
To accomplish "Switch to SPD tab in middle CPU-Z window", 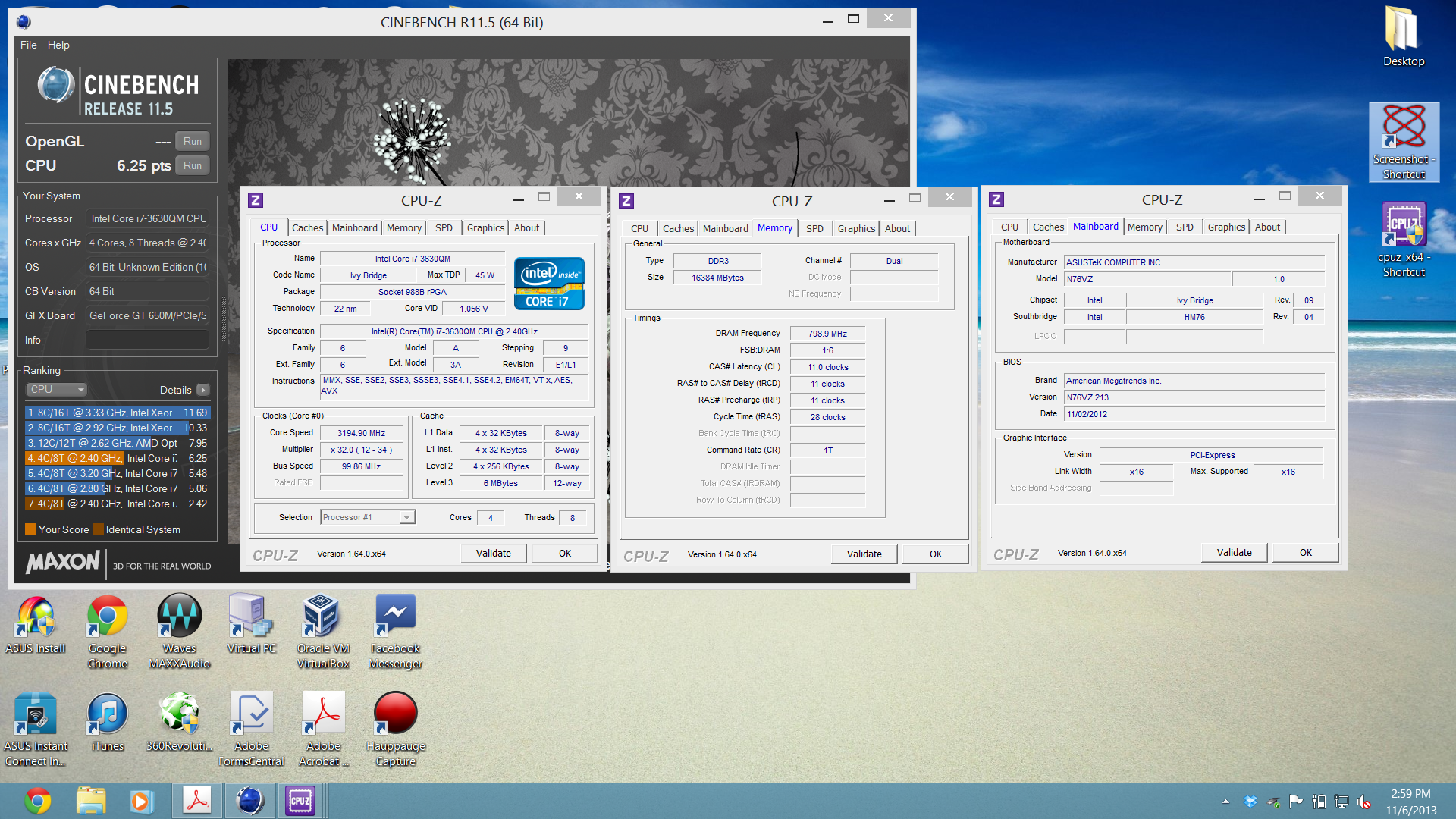I will (x=814, y=228).
